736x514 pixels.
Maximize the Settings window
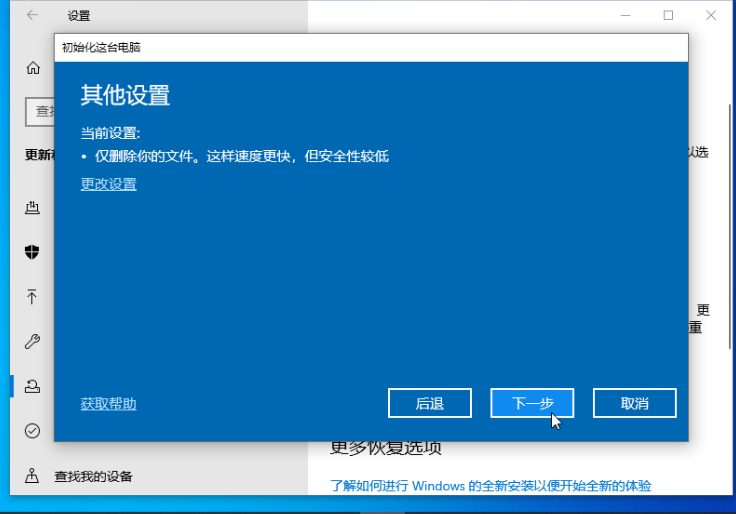[x=668, y=15]
